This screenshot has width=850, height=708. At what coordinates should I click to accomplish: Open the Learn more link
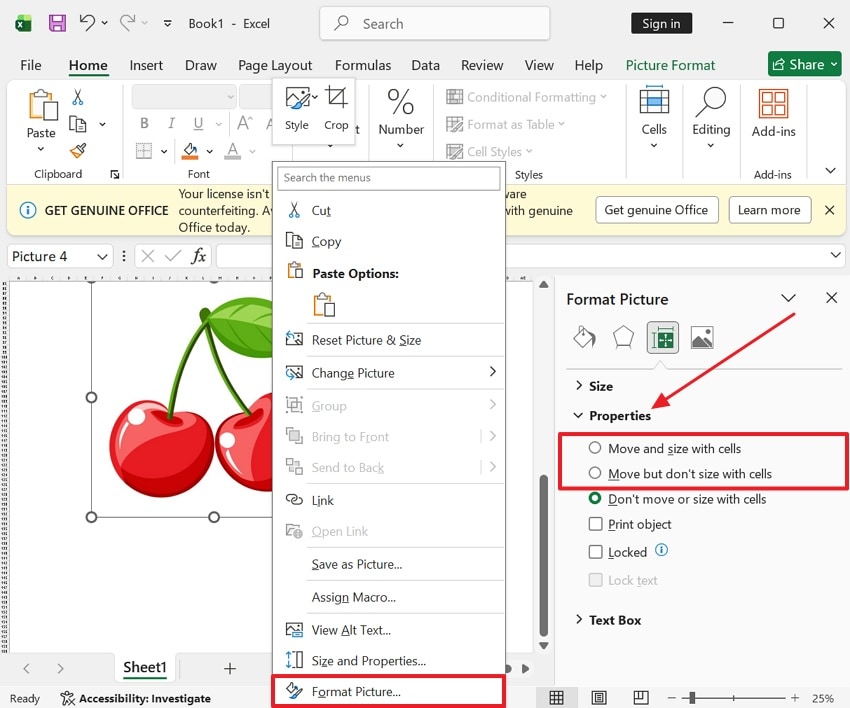(x=769, y=210)
